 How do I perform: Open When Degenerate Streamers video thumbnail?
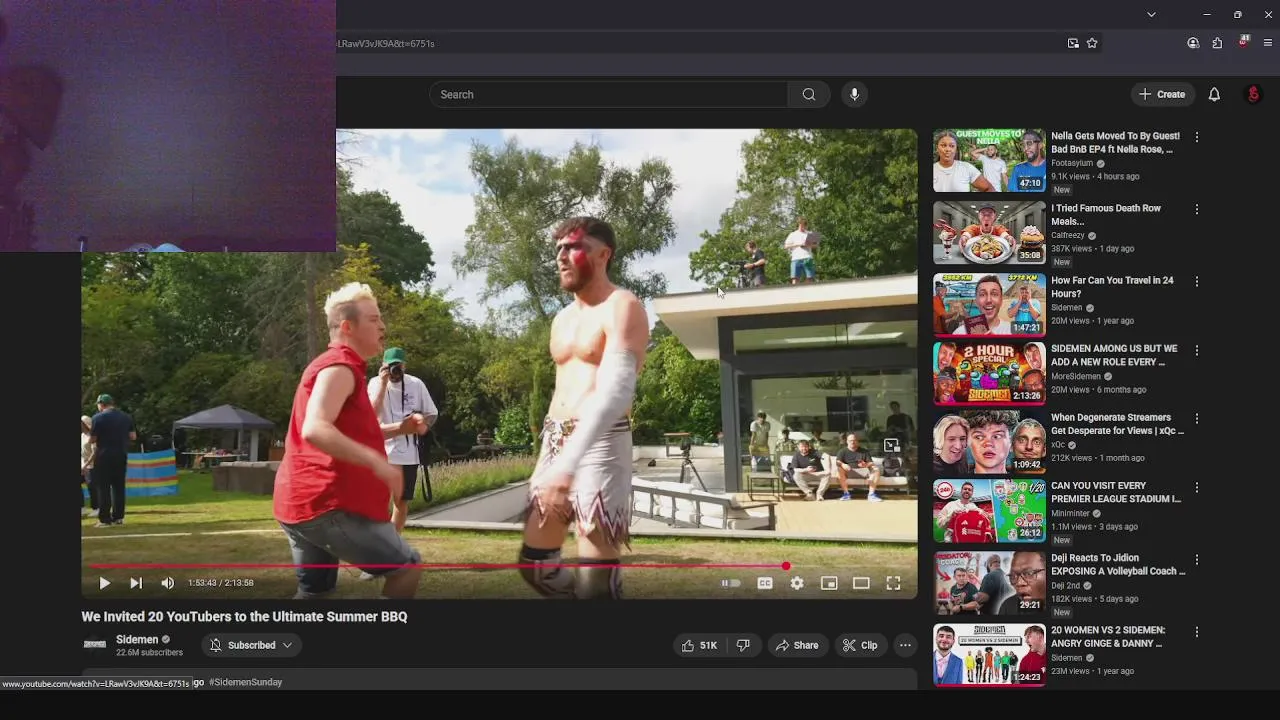989,442
